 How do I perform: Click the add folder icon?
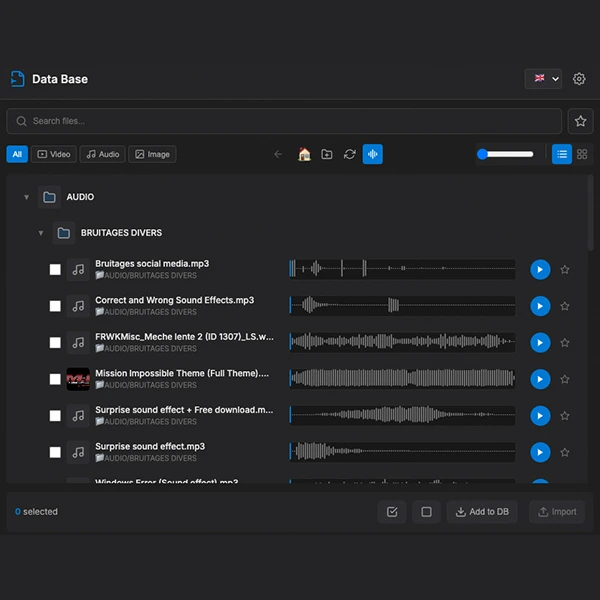tap(327, 154)
